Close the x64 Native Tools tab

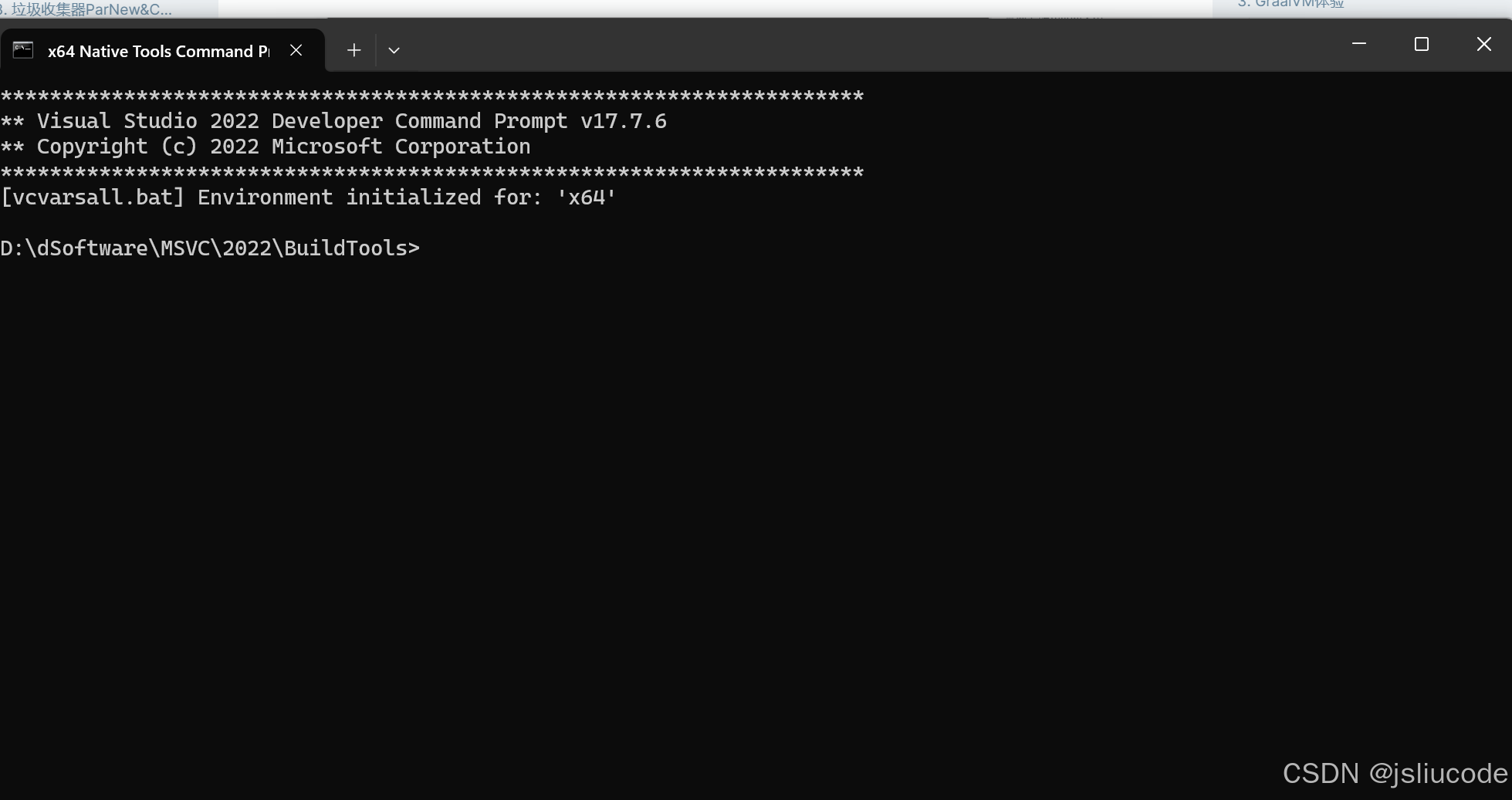(x=296, y=50)
